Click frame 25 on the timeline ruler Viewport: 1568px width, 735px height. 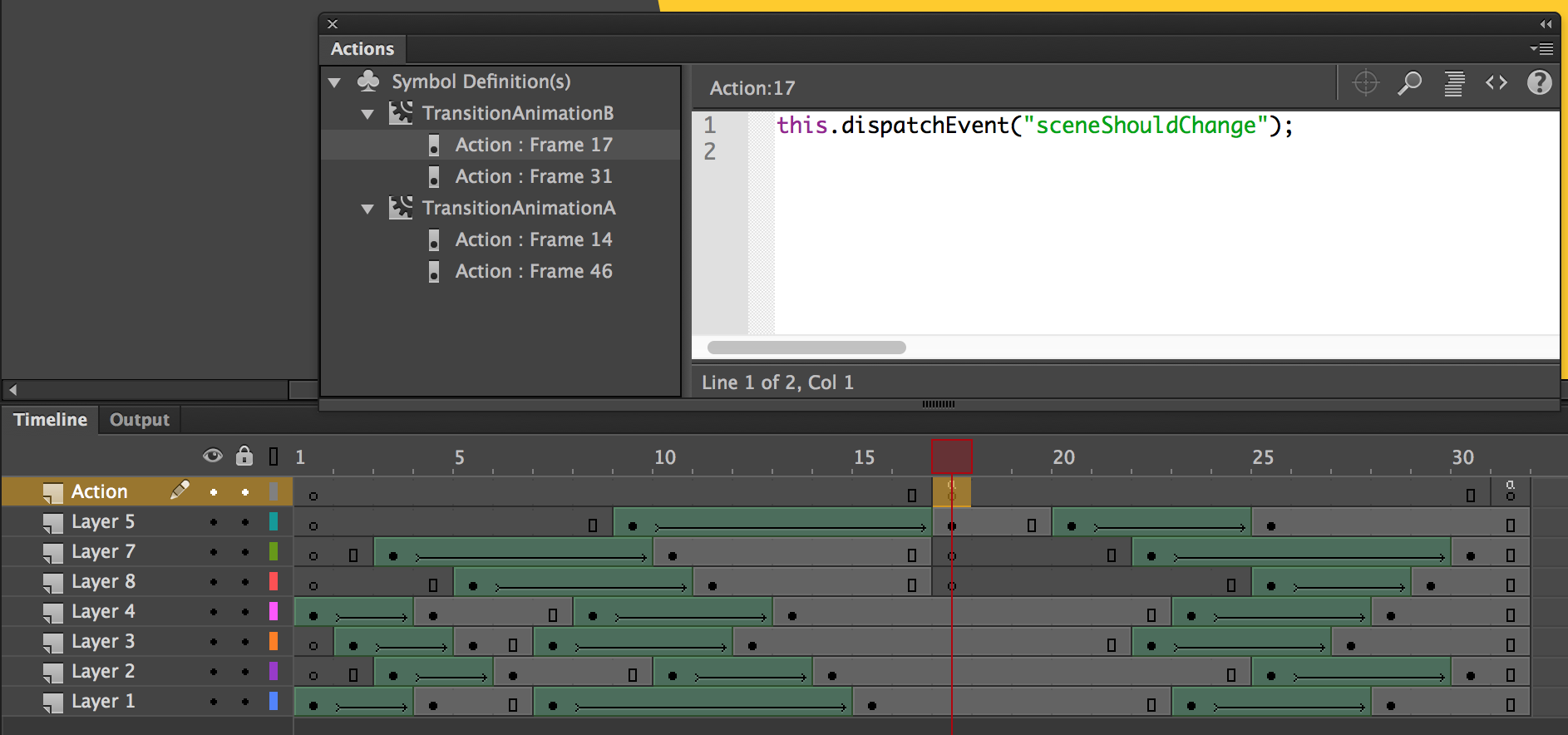coord(1262,457)
